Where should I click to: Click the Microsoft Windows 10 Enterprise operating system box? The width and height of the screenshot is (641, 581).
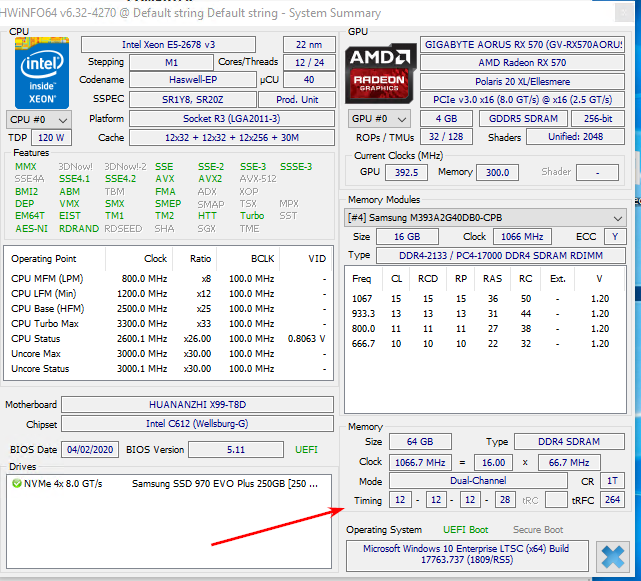466,555
